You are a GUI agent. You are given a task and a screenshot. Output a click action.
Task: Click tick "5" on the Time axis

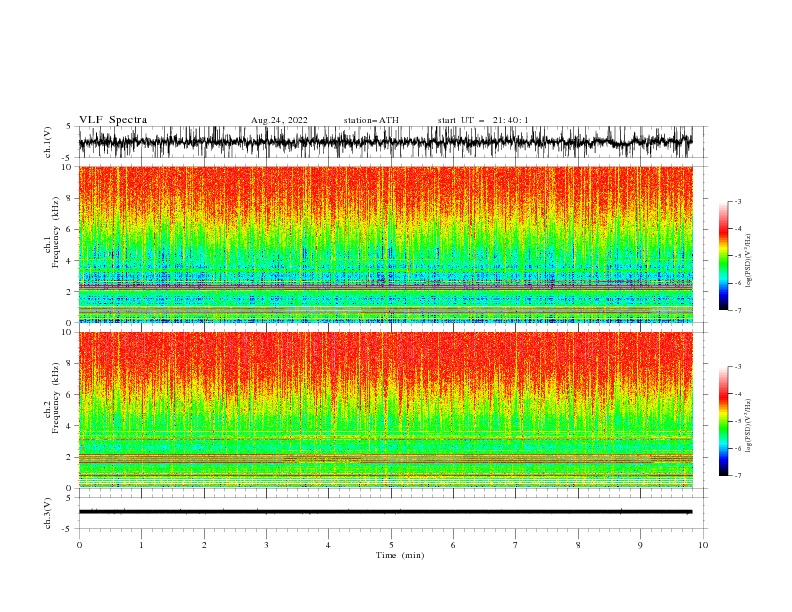(391, 545)
